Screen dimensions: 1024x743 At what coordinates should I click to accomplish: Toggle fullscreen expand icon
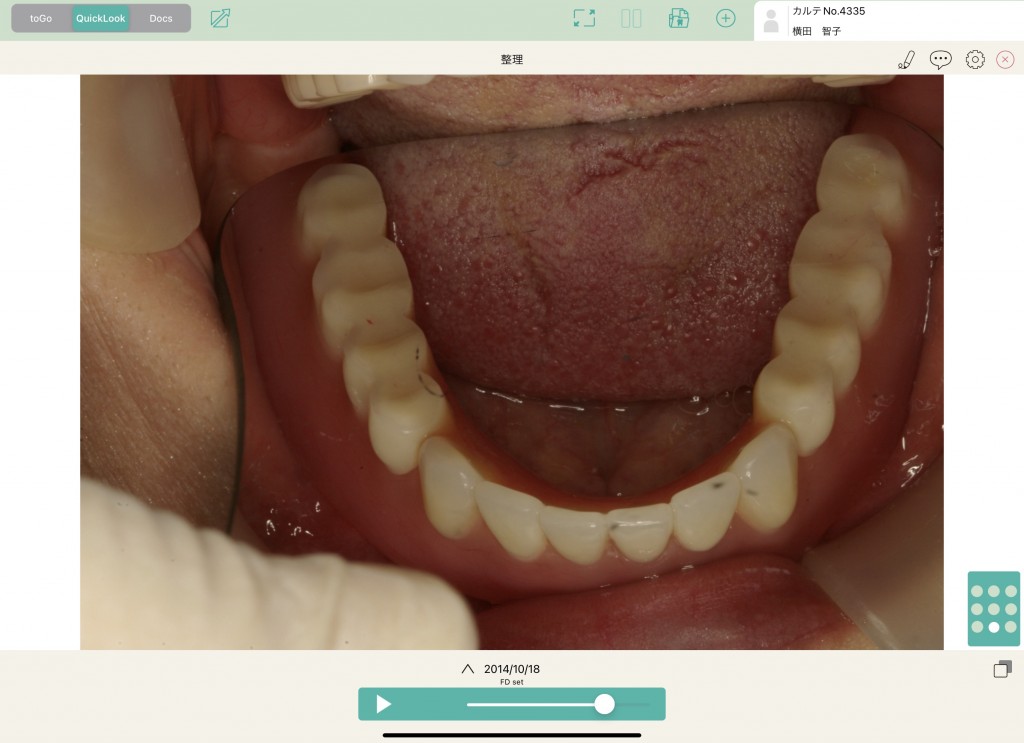(x=584, y=18)
